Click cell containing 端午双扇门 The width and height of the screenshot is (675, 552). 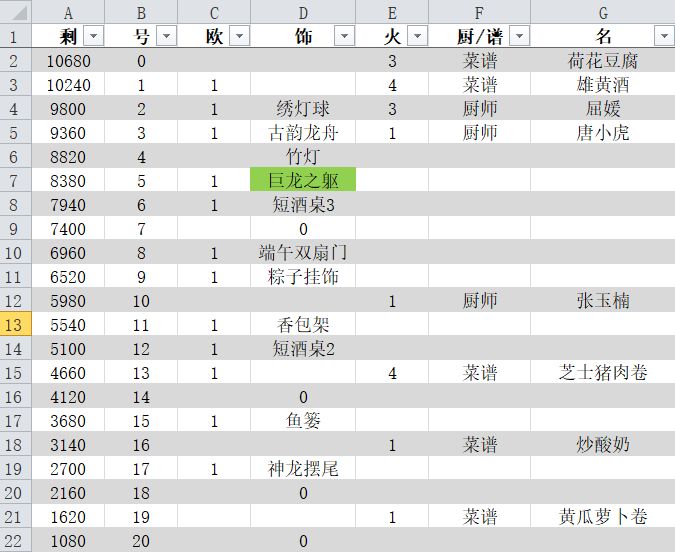point(303,252)
